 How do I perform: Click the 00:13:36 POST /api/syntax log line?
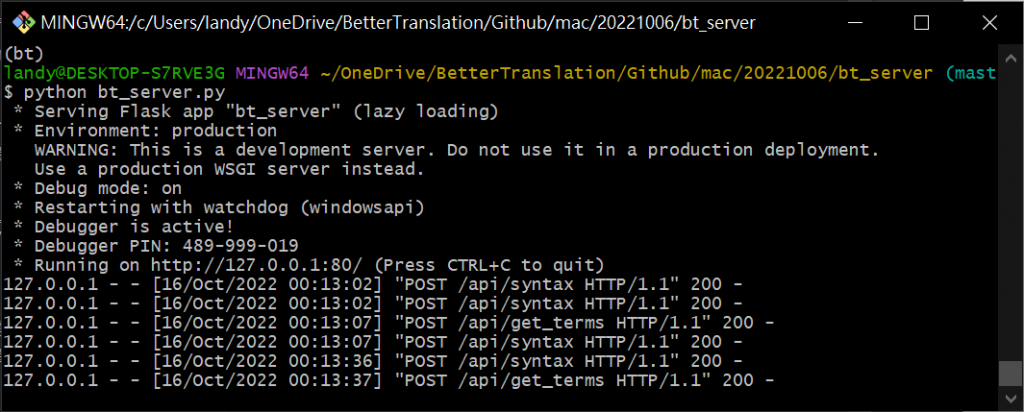[x=373, y=361]
